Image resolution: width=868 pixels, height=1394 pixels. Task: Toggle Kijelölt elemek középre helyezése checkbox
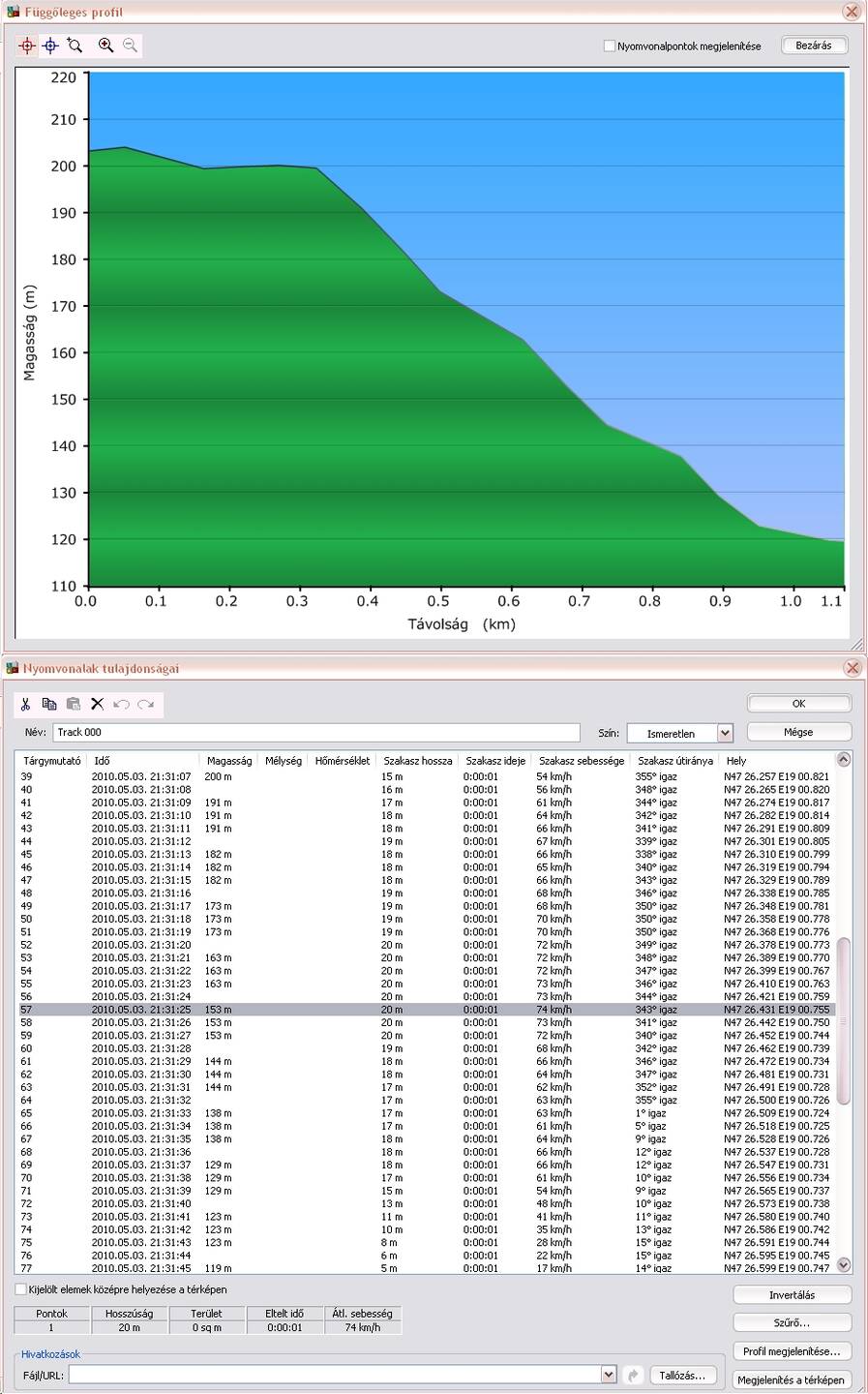[x=21, y=1289]
